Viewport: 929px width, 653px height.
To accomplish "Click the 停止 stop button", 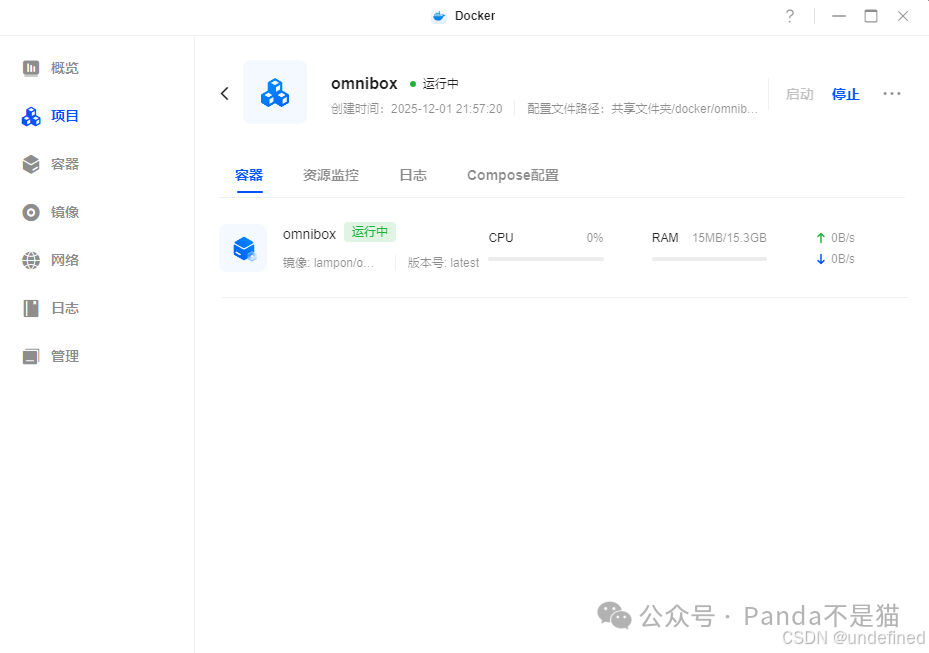I will click(845, 94).
